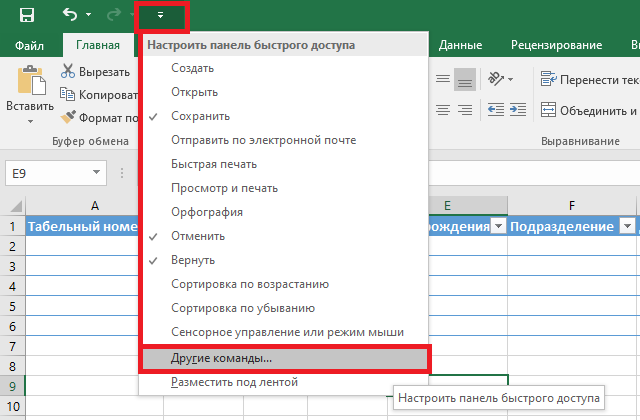Click the Redo arrow icon

(114, 15)
